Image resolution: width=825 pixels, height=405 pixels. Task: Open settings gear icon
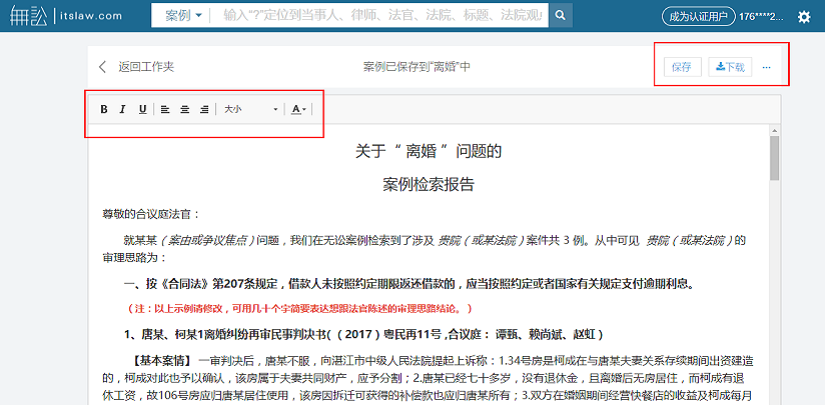(803, 17)
